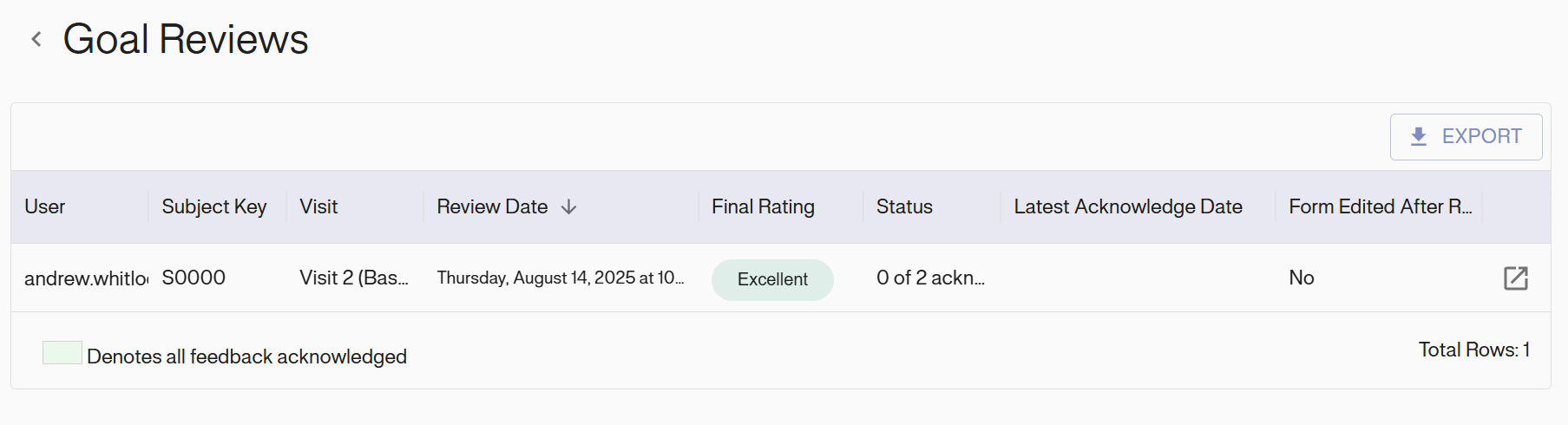Select the Excellent rating badge
Screen dimensions: 1568x425
(772, 280)
